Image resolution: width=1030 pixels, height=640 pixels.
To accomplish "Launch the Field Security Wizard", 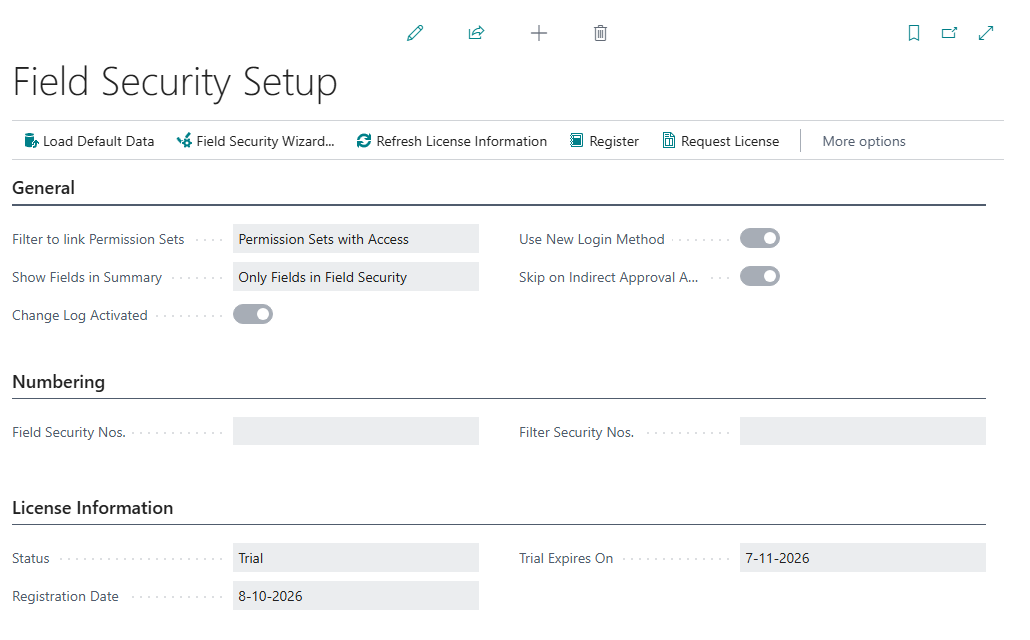I will coord(256,141).
